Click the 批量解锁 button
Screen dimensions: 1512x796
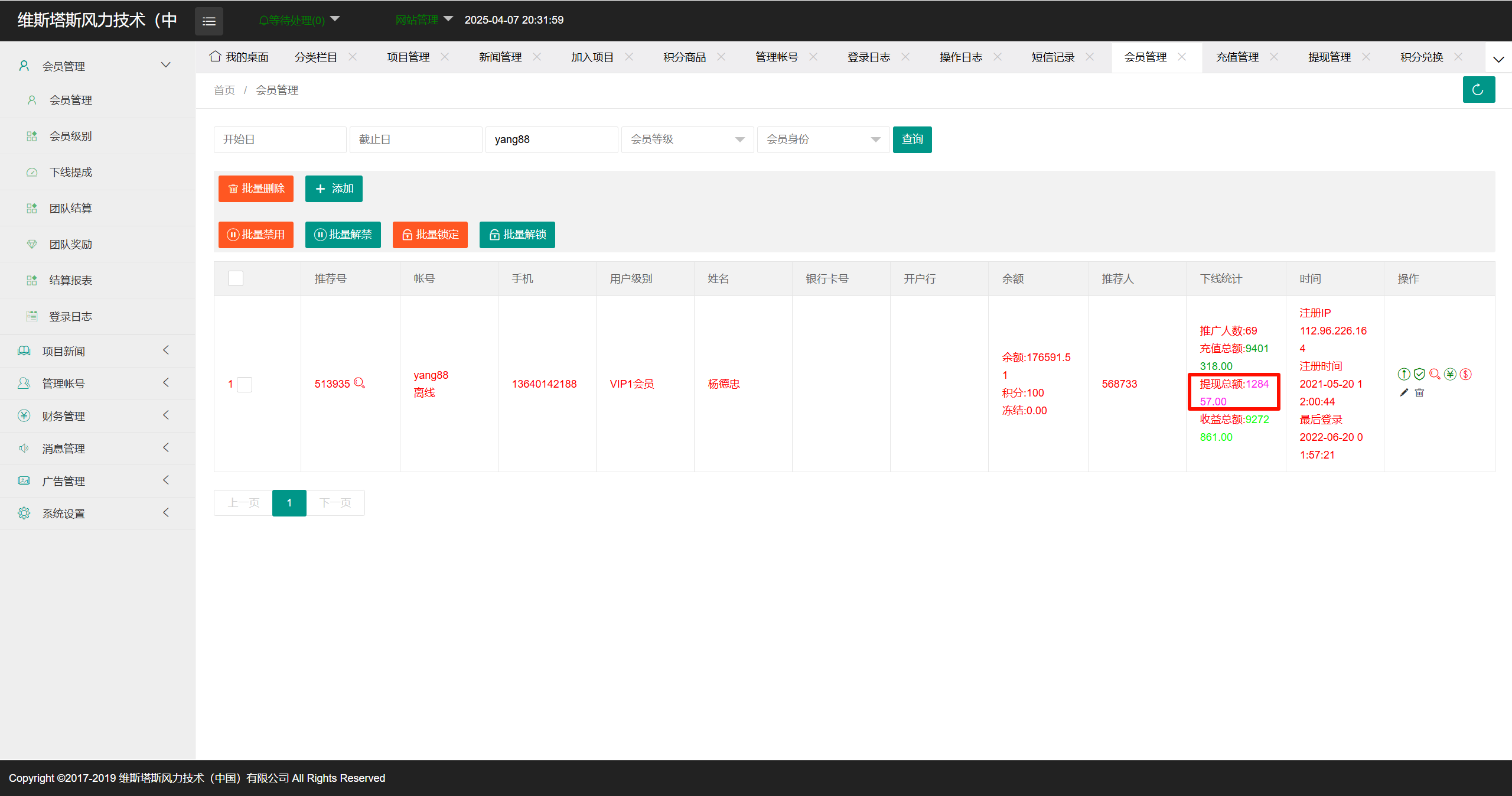click(517, 235)
